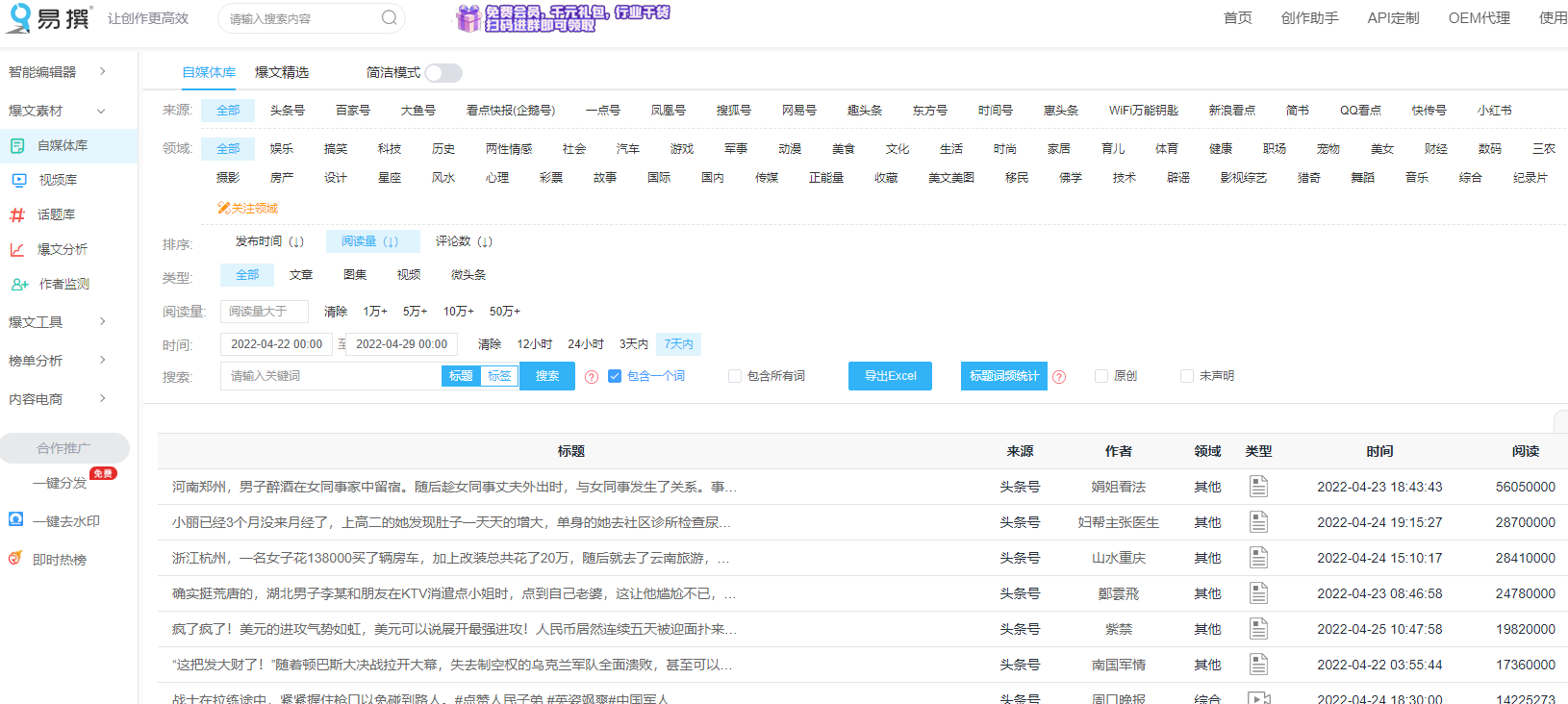Screen dimensions: 1568x704
Task: Open API定制 in top navigation
Action: tap(1394, 18)
